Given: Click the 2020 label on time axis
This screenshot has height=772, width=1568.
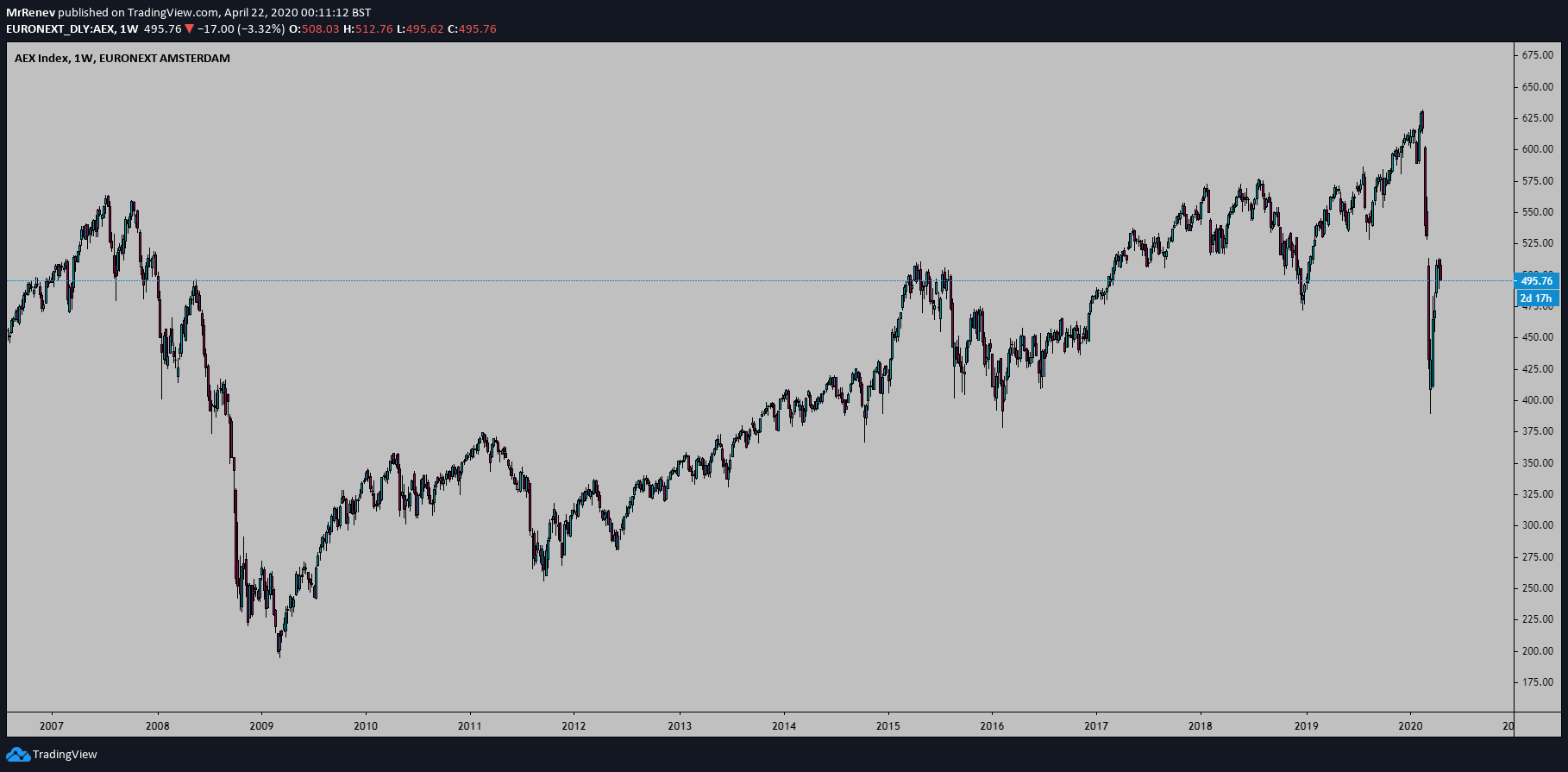Looking at the screenshot, I should click(x=1410, y=726).
